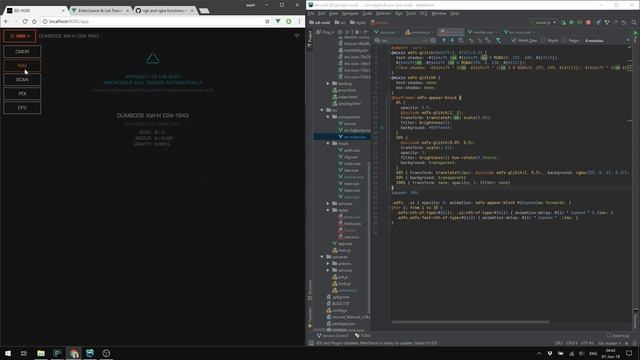Screen dimensions: 640x360
Task: Open the Edit menu in WebStorm
Action: pyautogui.click(x=322, y=13)
